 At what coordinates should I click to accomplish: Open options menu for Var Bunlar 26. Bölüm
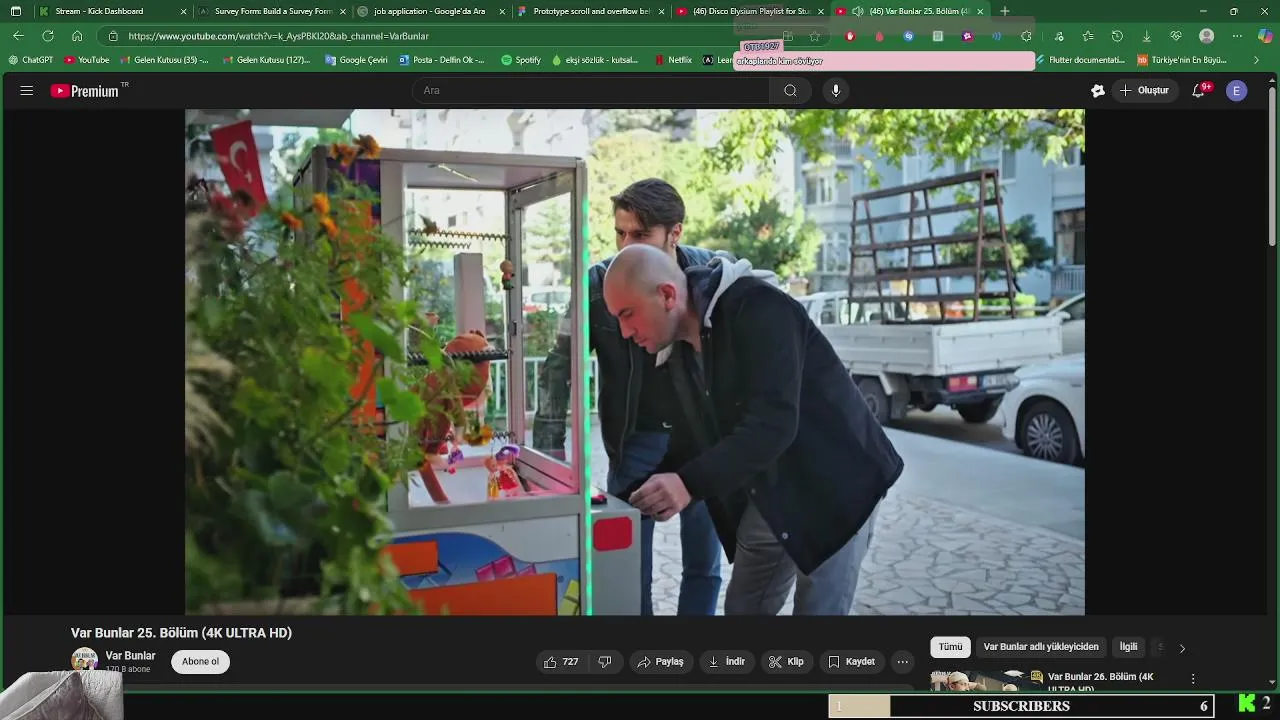[1193, 678]
